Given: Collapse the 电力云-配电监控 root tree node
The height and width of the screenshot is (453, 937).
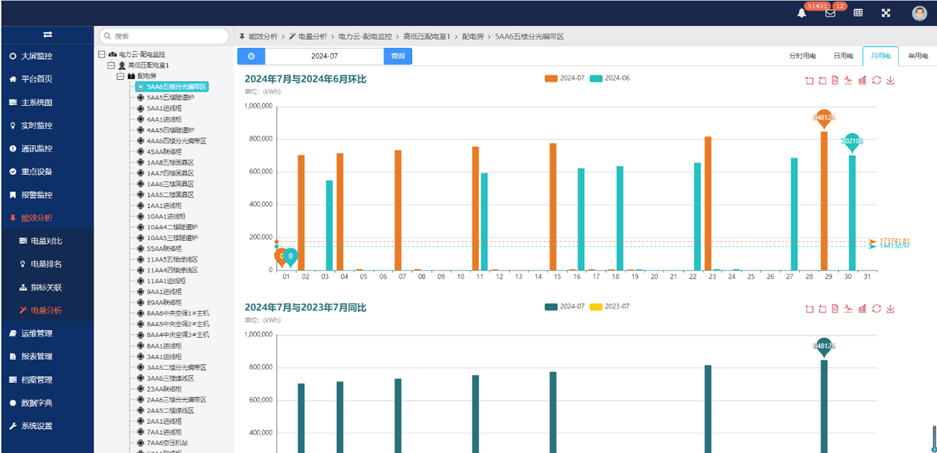Looking at the screenshot, I should pos(102,54).
